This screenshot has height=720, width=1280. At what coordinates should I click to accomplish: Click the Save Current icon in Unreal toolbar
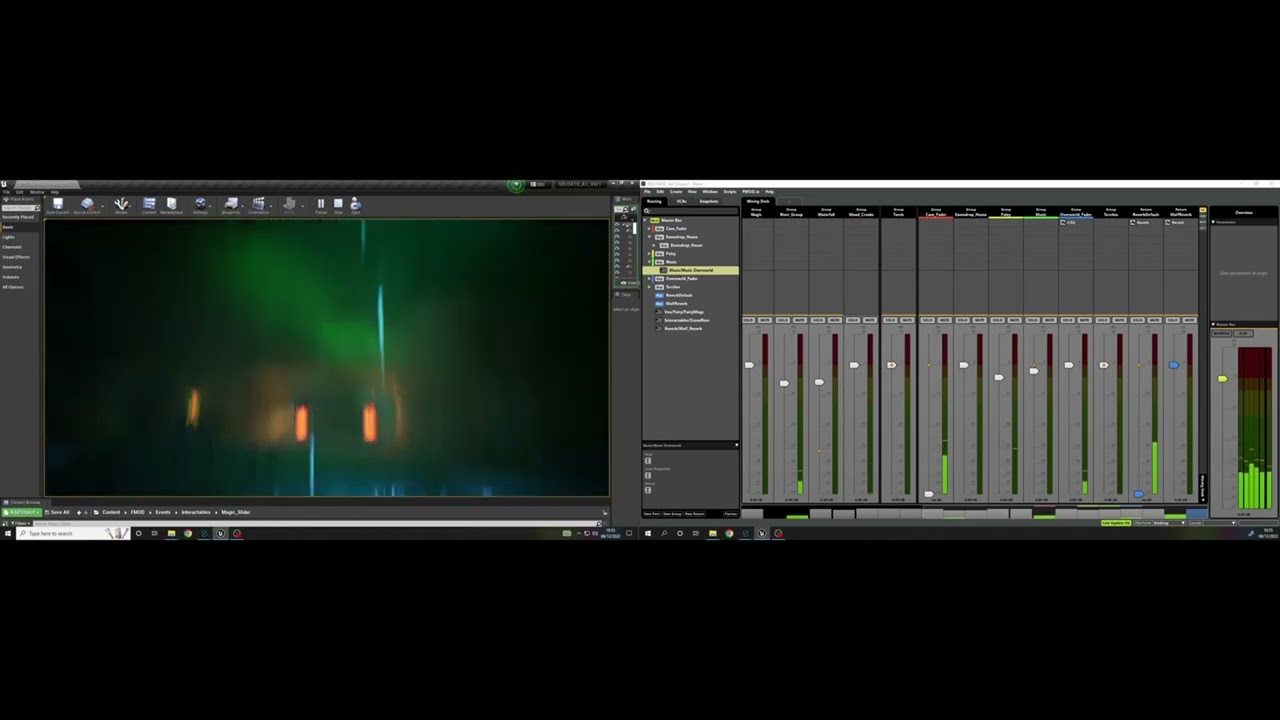click(x=58, y=204)
